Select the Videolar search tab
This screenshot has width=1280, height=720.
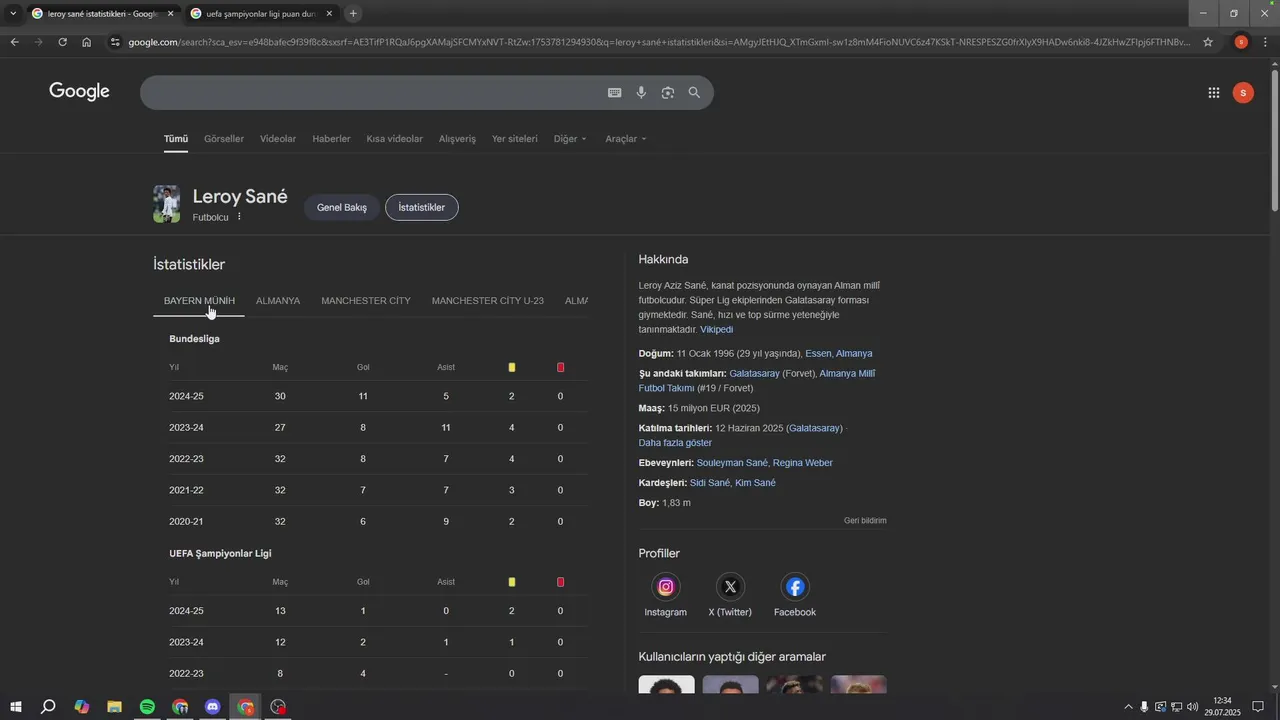(278, 139)
